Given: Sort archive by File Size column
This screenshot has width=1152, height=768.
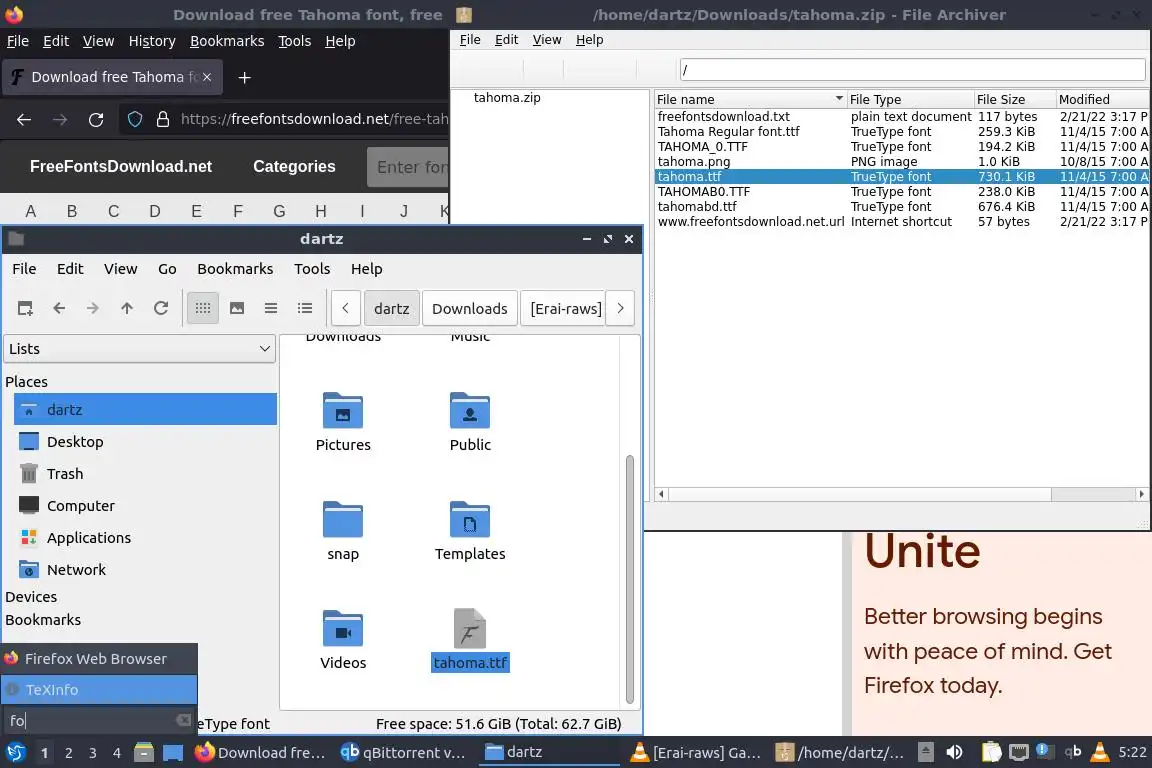Looking at the screenshot, I should click(x=1015, y=99).
